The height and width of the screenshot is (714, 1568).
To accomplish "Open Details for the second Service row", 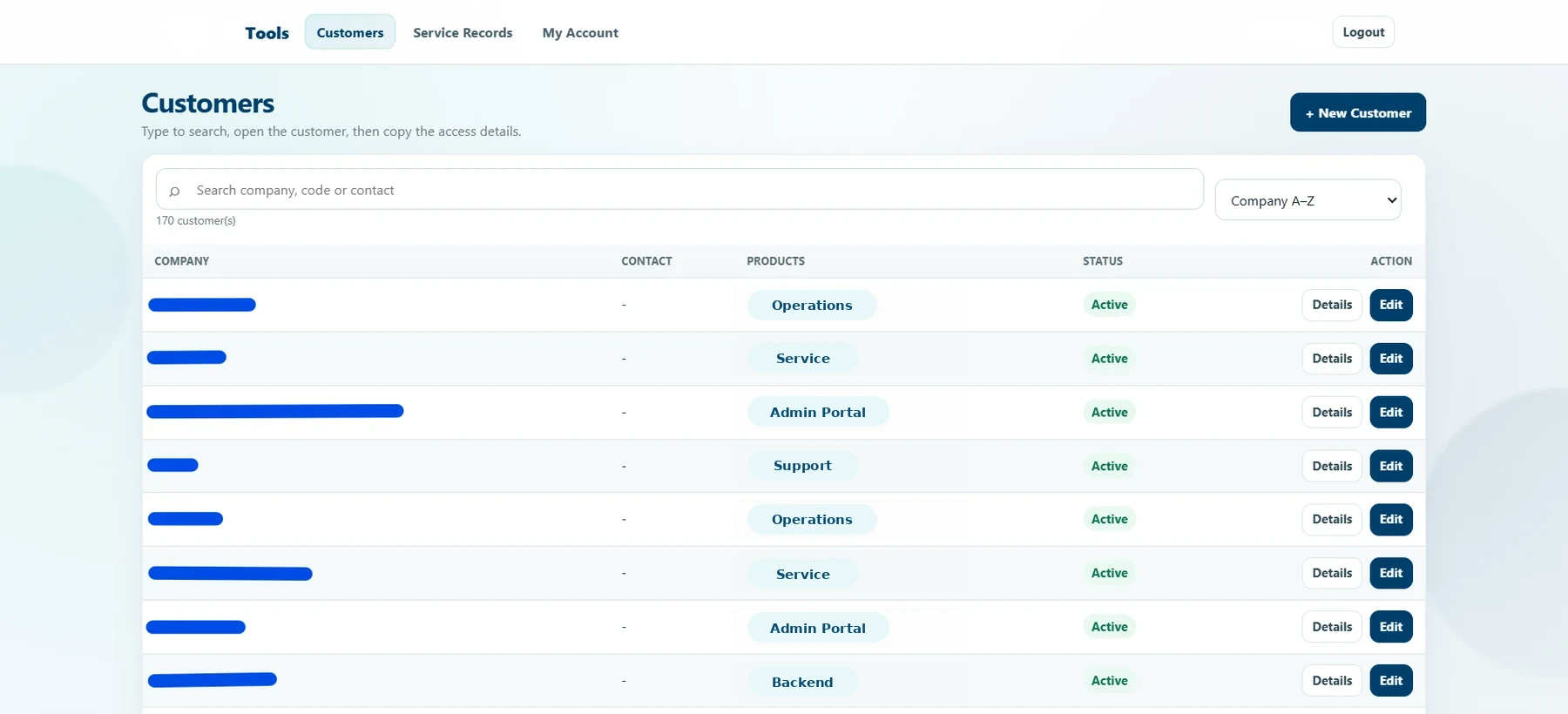I will click(1332, 573).
